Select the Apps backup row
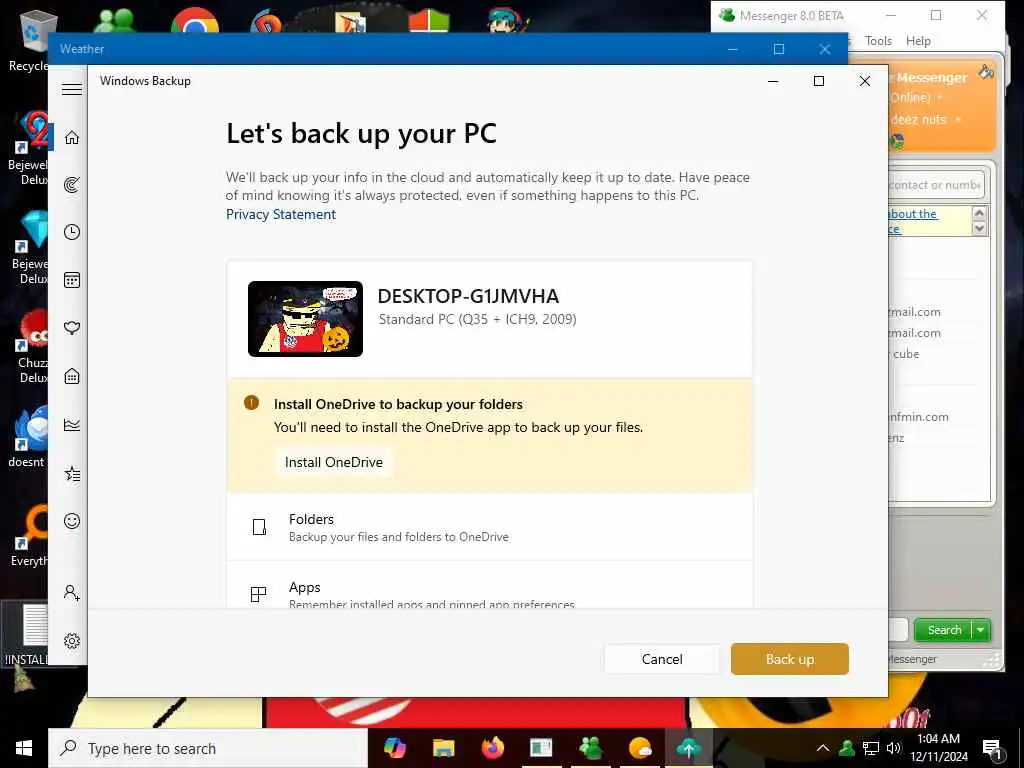The height and width of the screenshot is (768, 1024). point(490,585)
